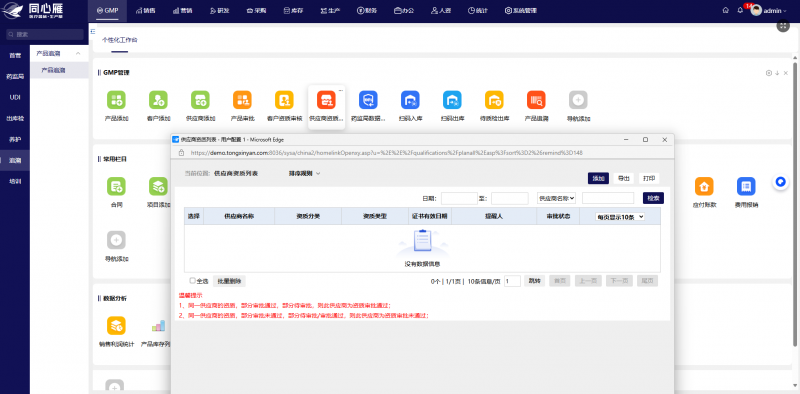The image size is (800, 394).
Task: Click the 批量删除 batch delete button
Action: tap(229, 281)
